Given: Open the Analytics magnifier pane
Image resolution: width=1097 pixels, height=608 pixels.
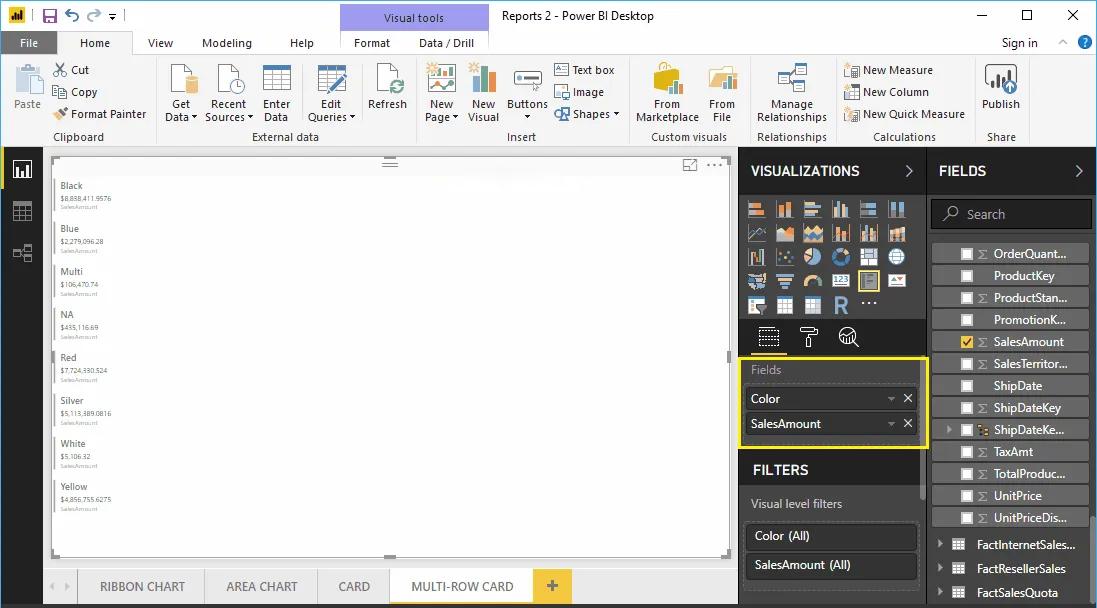Looking at the screenshot, I should [849, 337].
